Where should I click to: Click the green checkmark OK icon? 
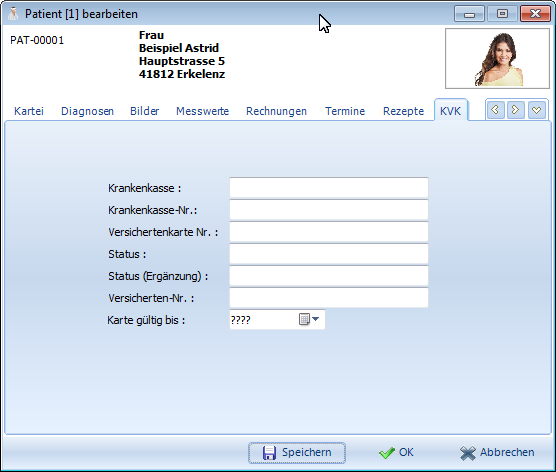point(387,453)
